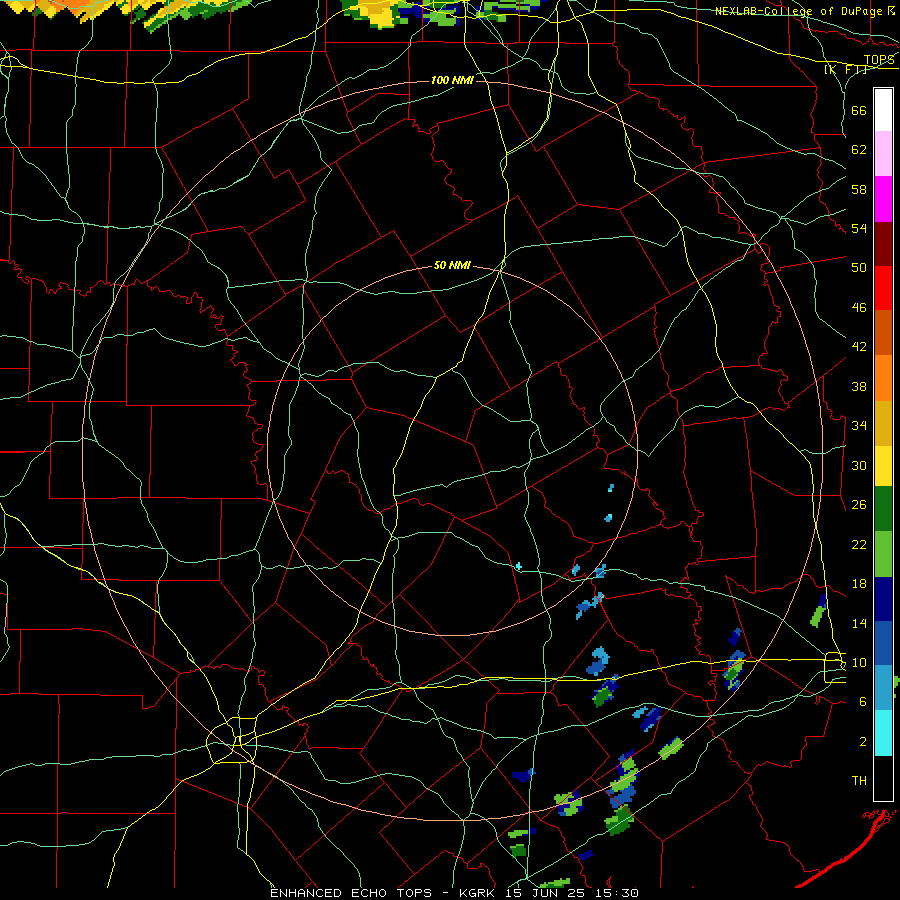
Task: Pick the dark green legend band
Action: click(883, 509)
